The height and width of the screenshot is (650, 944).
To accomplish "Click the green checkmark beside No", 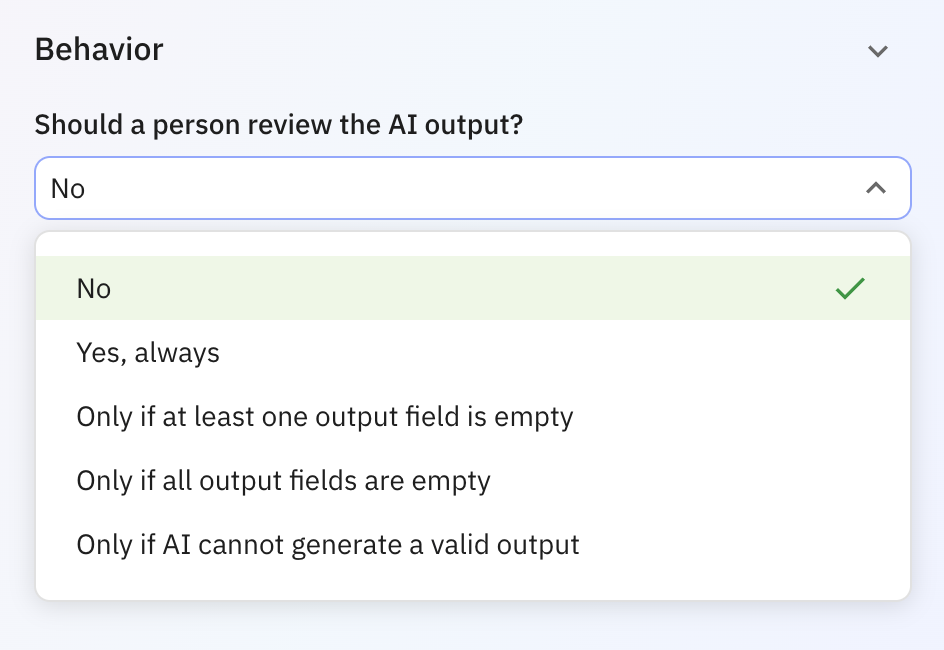I will 850,289.
